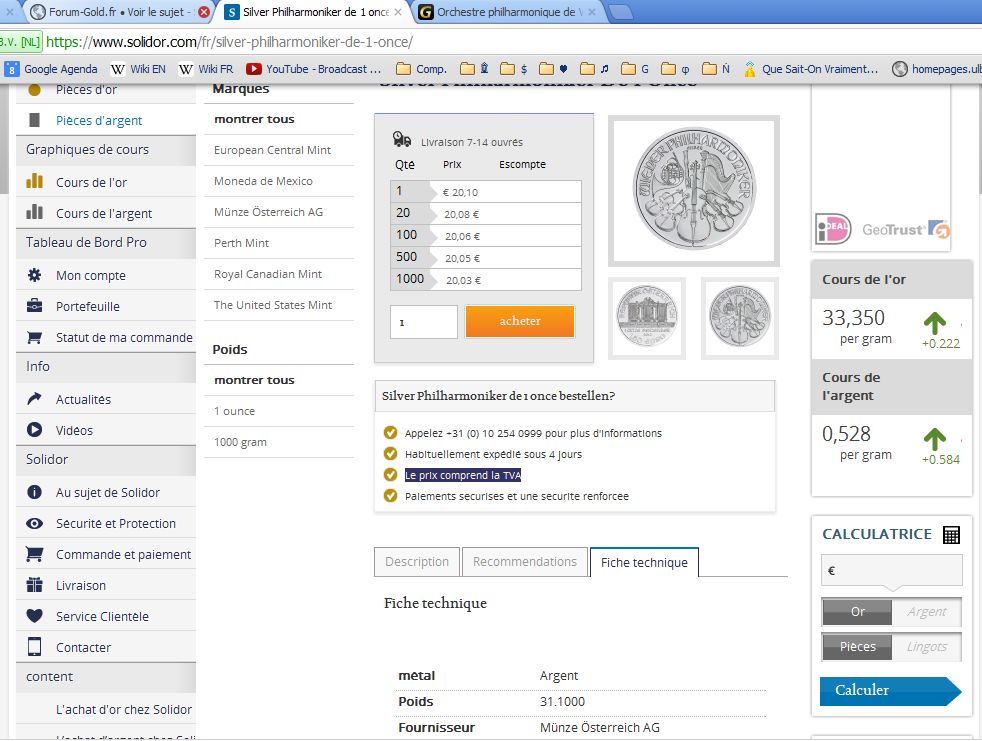Filter weight by 1 ounce
Viewport: 982px width, 741px height.
click(x=234, y=411)
